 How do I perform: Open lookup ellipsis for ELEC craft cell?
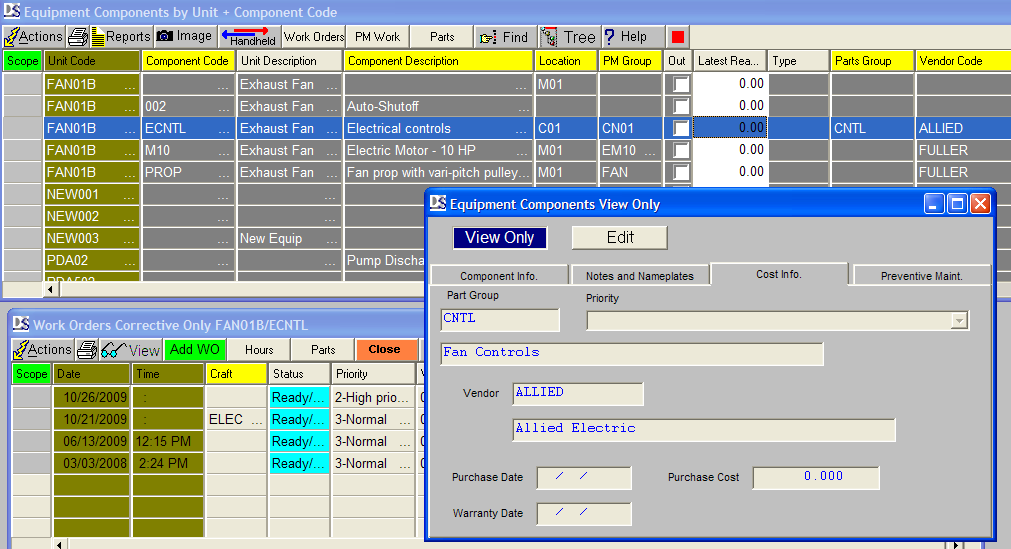point(259,420)
